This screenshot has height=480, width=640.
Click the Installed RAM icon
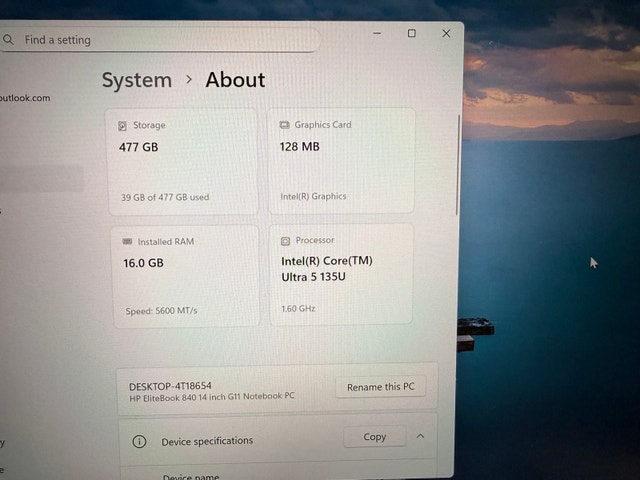[x=127, y=242]
